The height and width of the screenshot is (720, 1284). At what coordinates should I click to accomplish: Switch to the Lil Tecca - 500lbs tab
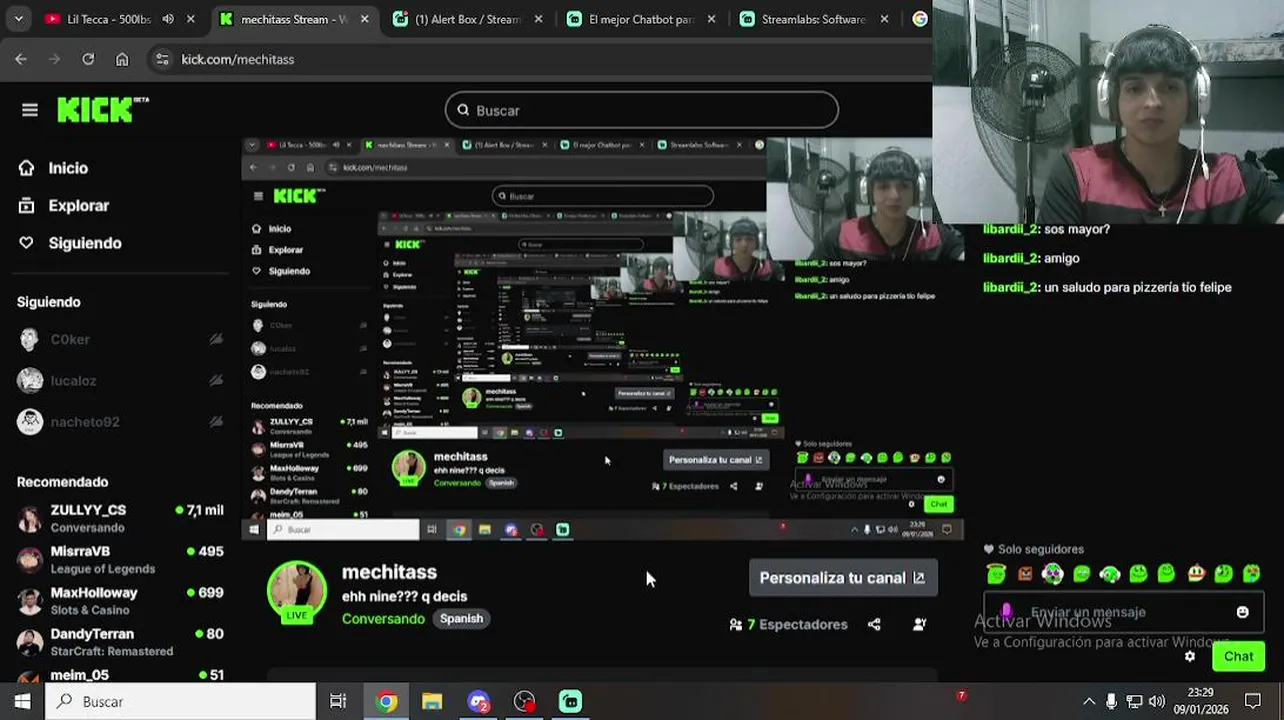click(x=120, y=19)
